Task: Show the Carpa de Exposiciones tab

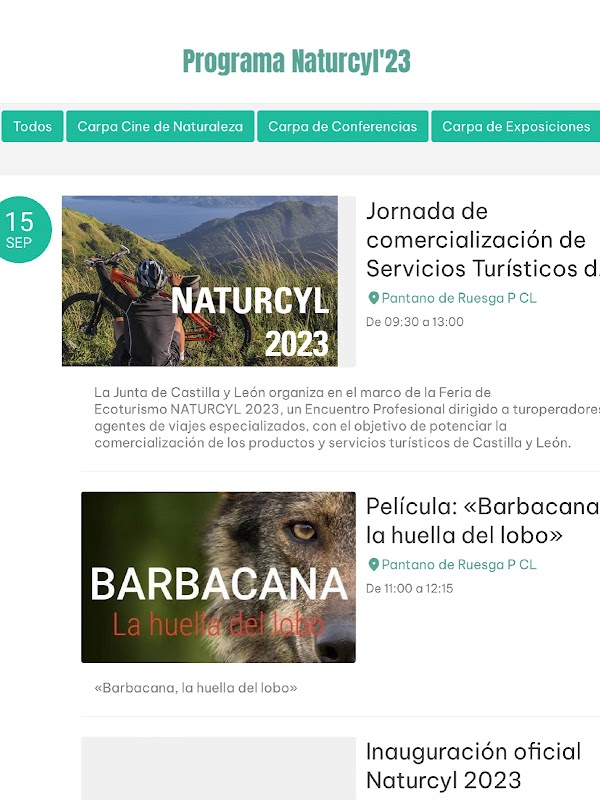Action: 516,126
